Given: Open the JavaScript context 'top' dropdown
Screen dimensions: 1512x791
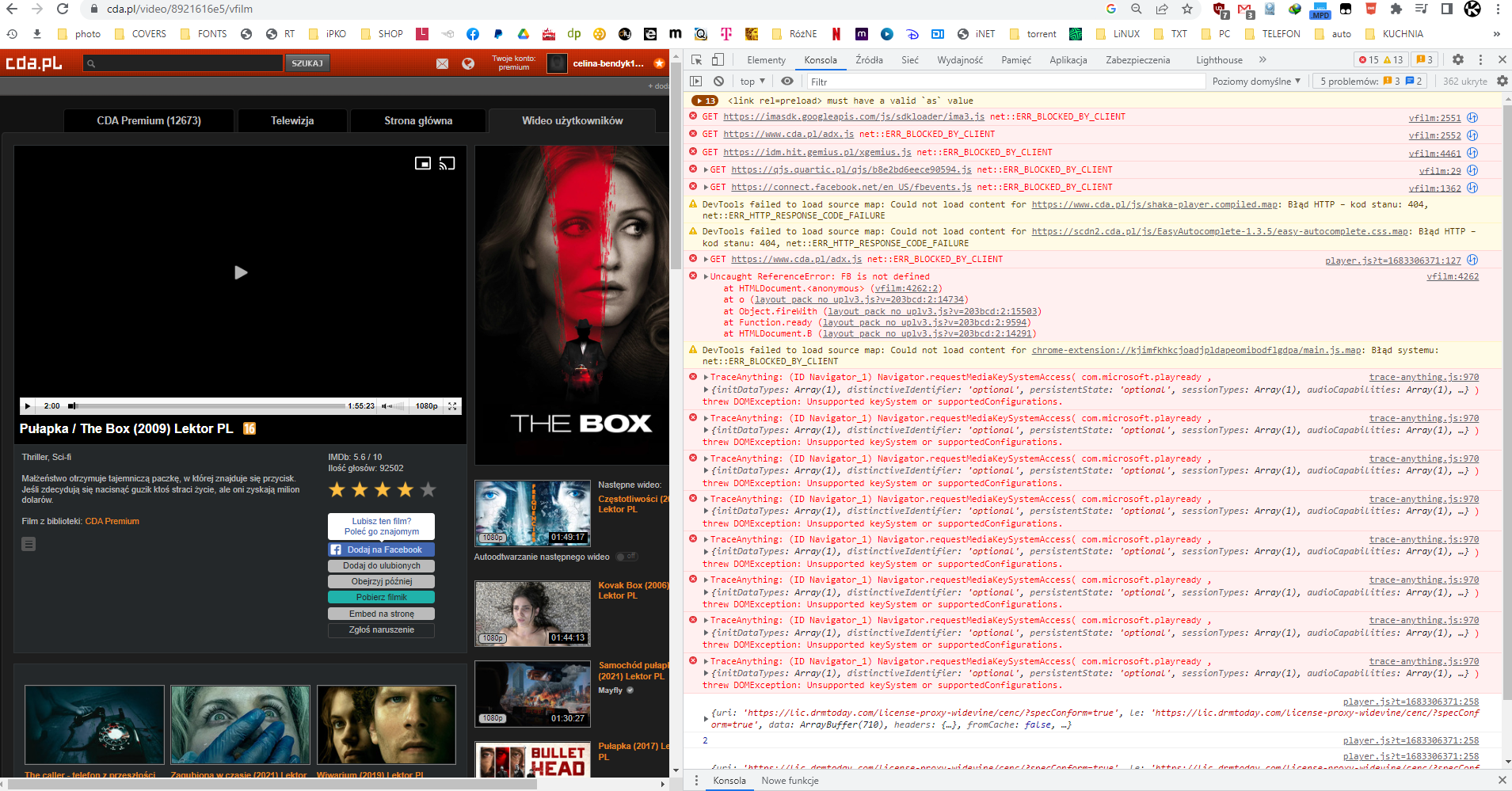Looking at the screenshot, I should 752,82.
